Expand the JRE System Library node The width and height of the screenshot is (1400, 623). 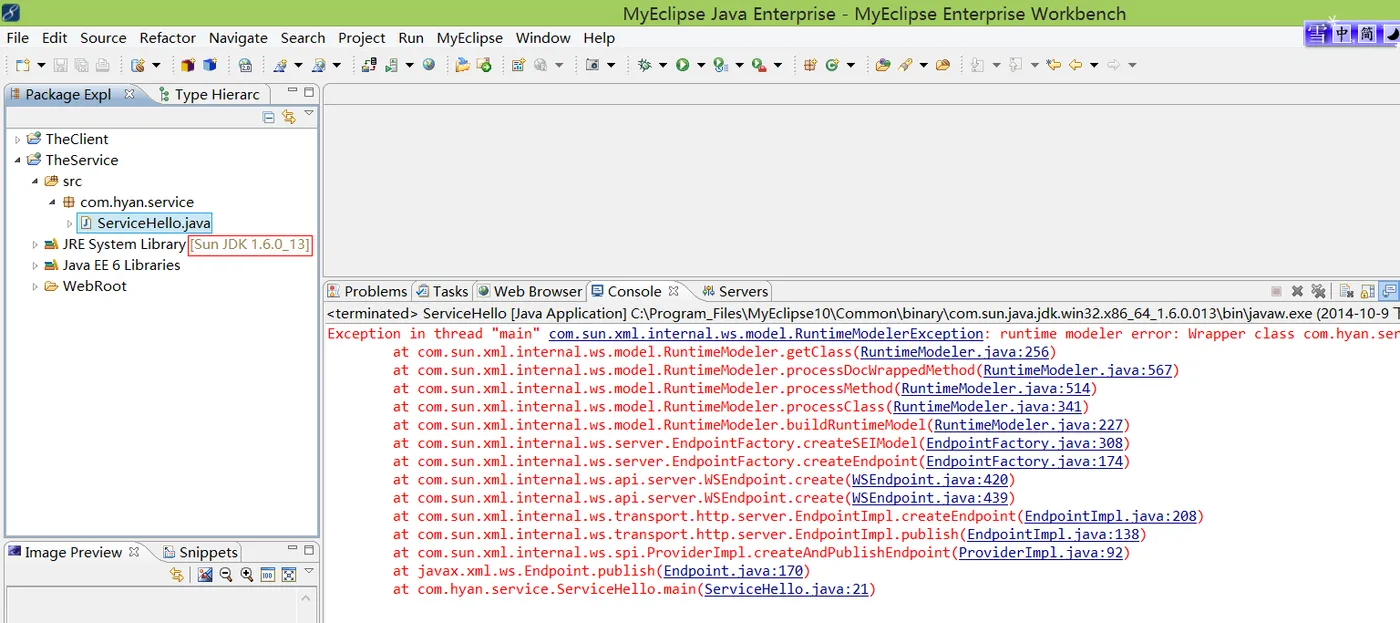click(35, 245)
